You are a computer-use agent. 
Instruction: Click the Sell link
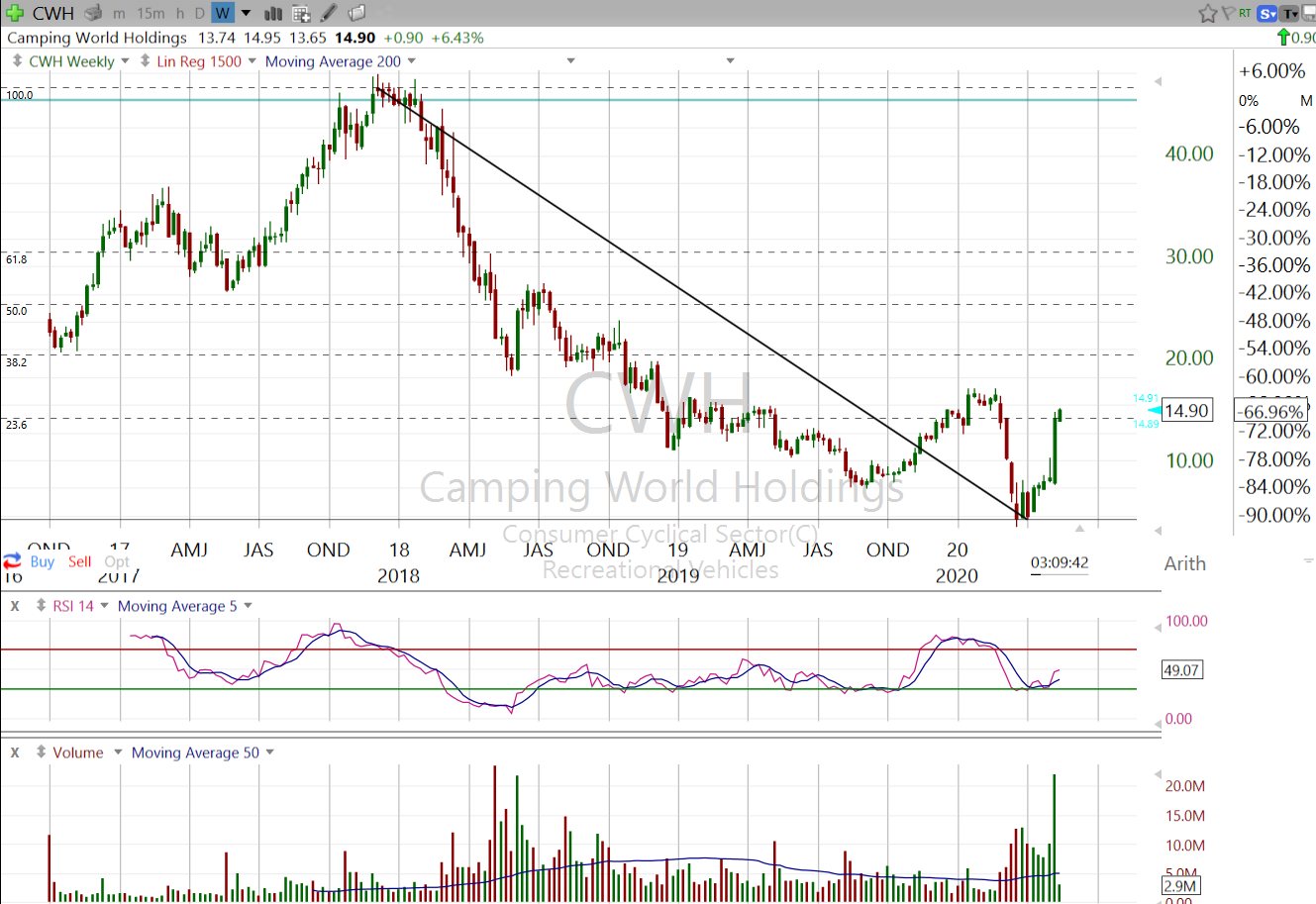(80, 561)
